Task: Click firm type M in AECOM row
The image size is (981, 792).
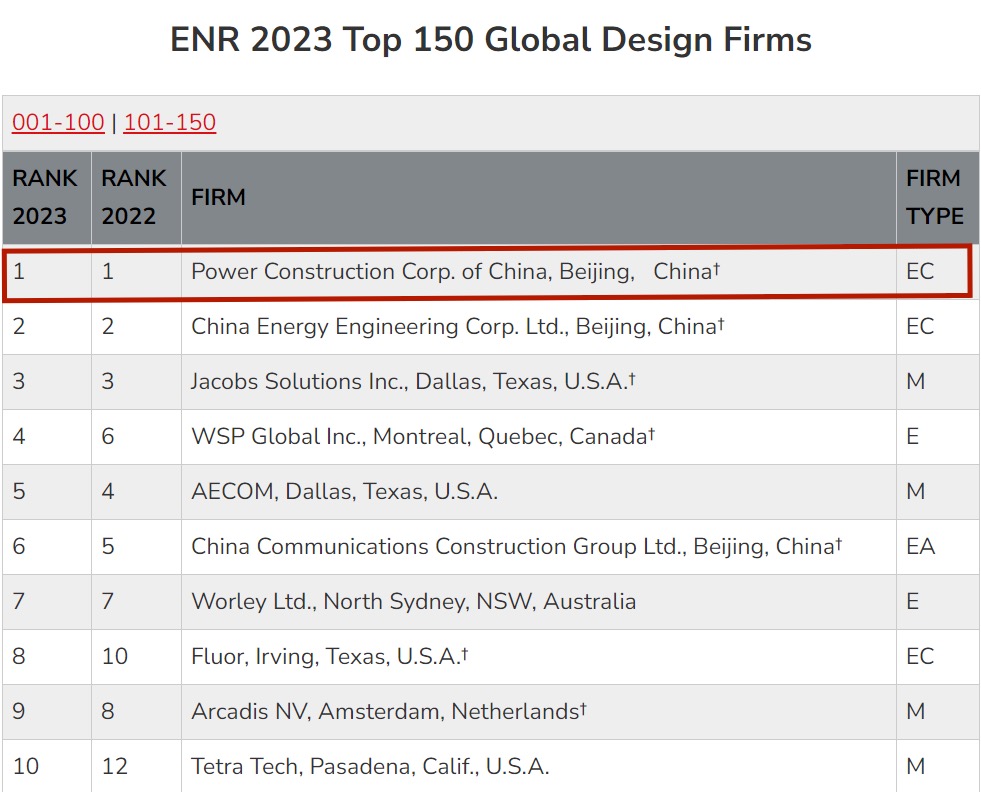Action: (916, 491)
